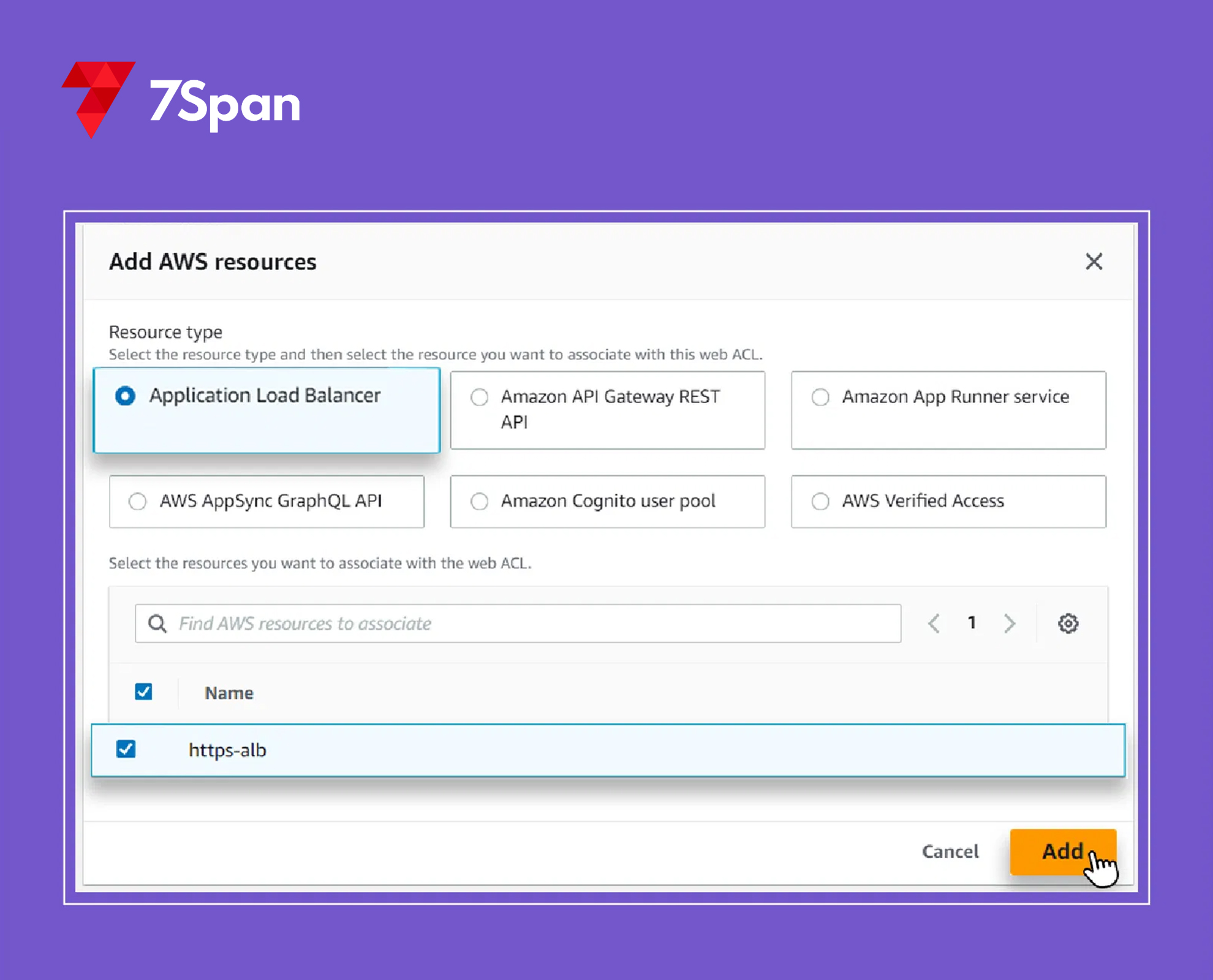Go to previous page of resources
This screenshot has height=980, width=1213.
(934, 624)
